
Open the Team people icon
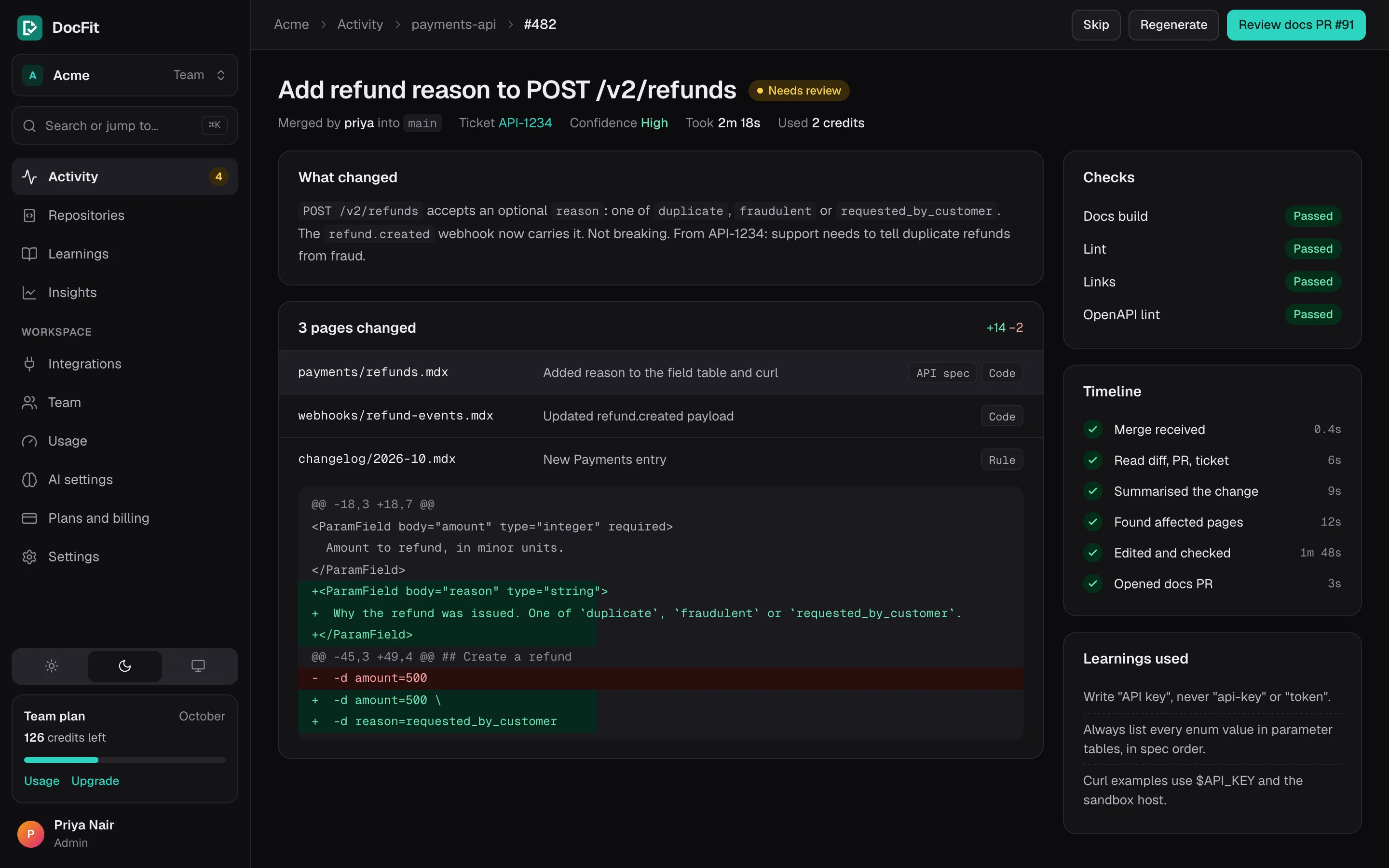pos(29,403)
